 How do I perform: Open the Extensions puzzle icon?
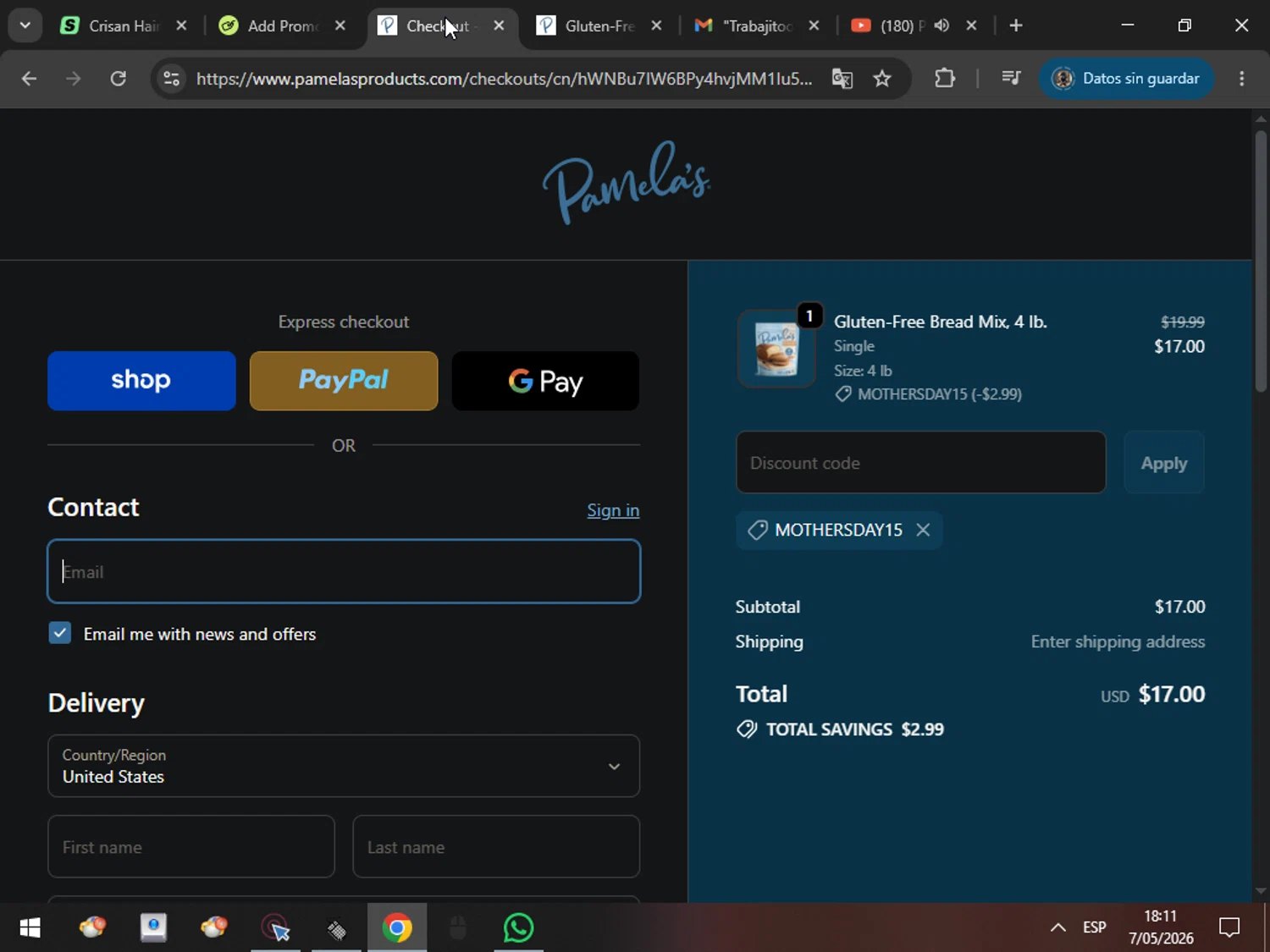click(x=945, y=79)
